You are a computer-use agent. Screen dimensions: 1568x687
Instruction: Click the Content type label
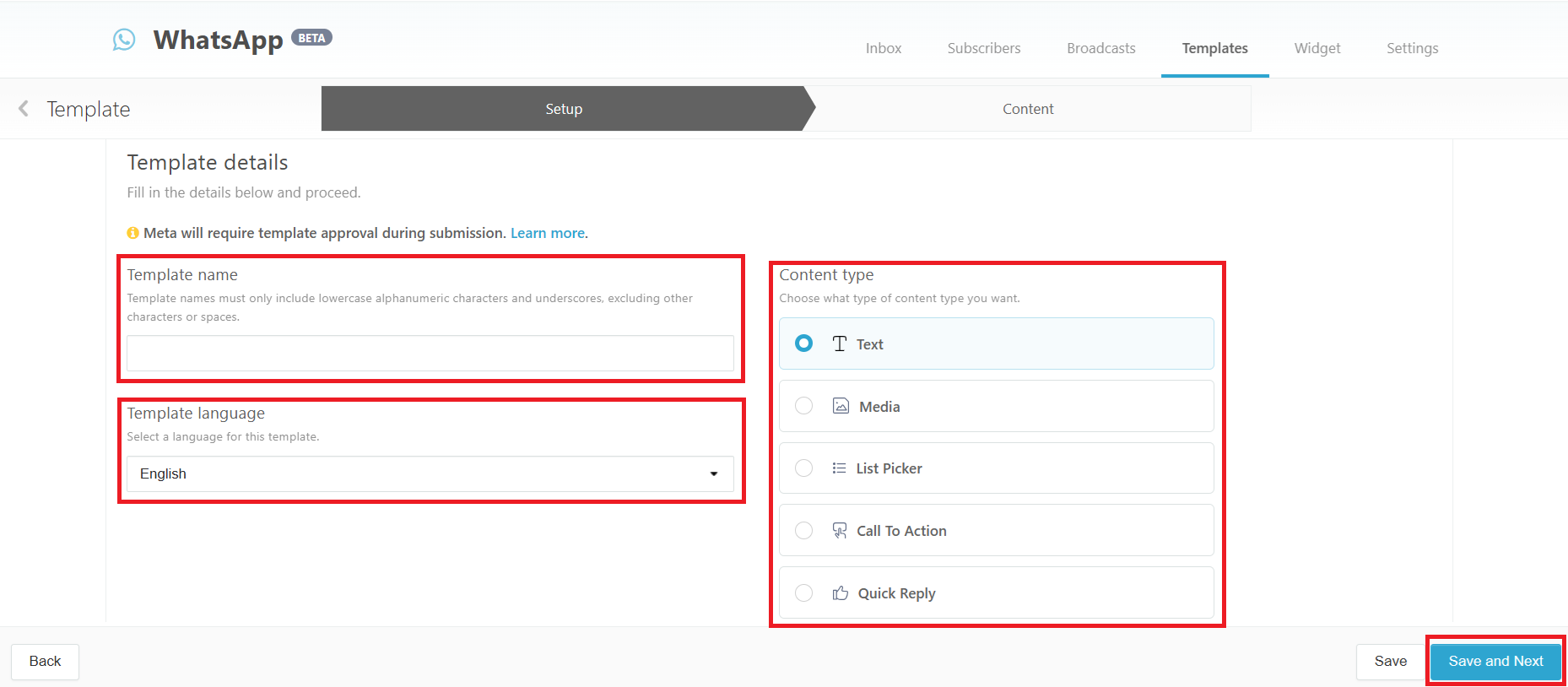pyautogui.click(x=826, y=275)
